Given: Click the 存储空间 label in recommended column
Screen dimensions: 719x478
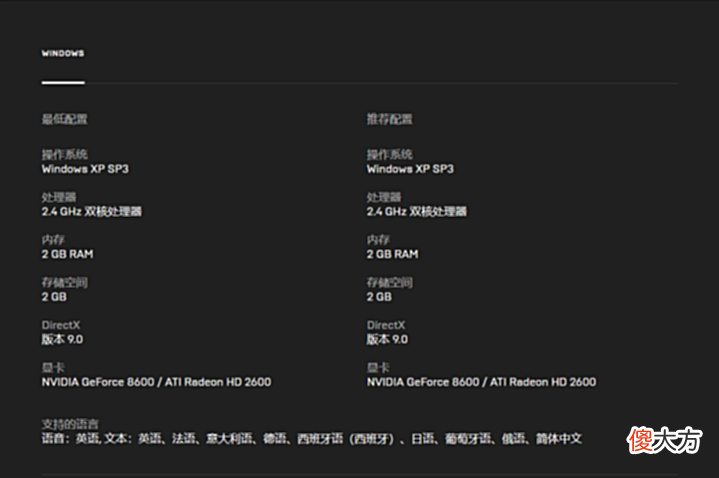Looking at the screenshot, I should click(x=389, y=283).
